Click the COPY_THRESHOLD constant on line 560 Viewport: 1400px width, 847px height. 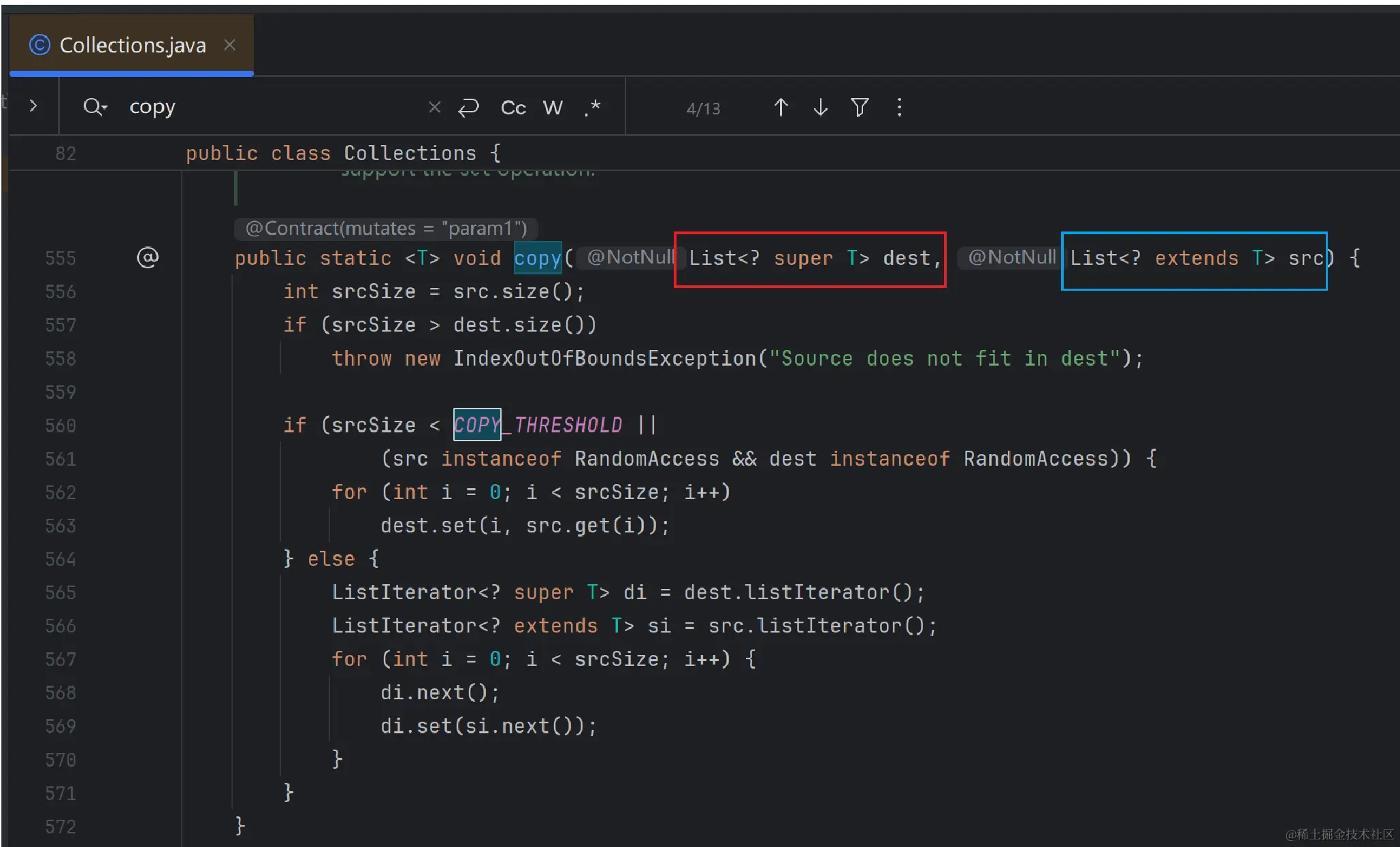coord(538,425)
